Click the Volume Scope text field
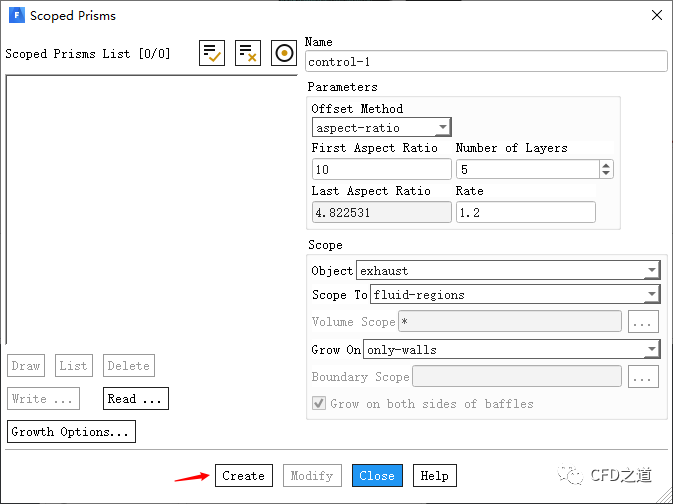673x504 pixels. [510, 322]
